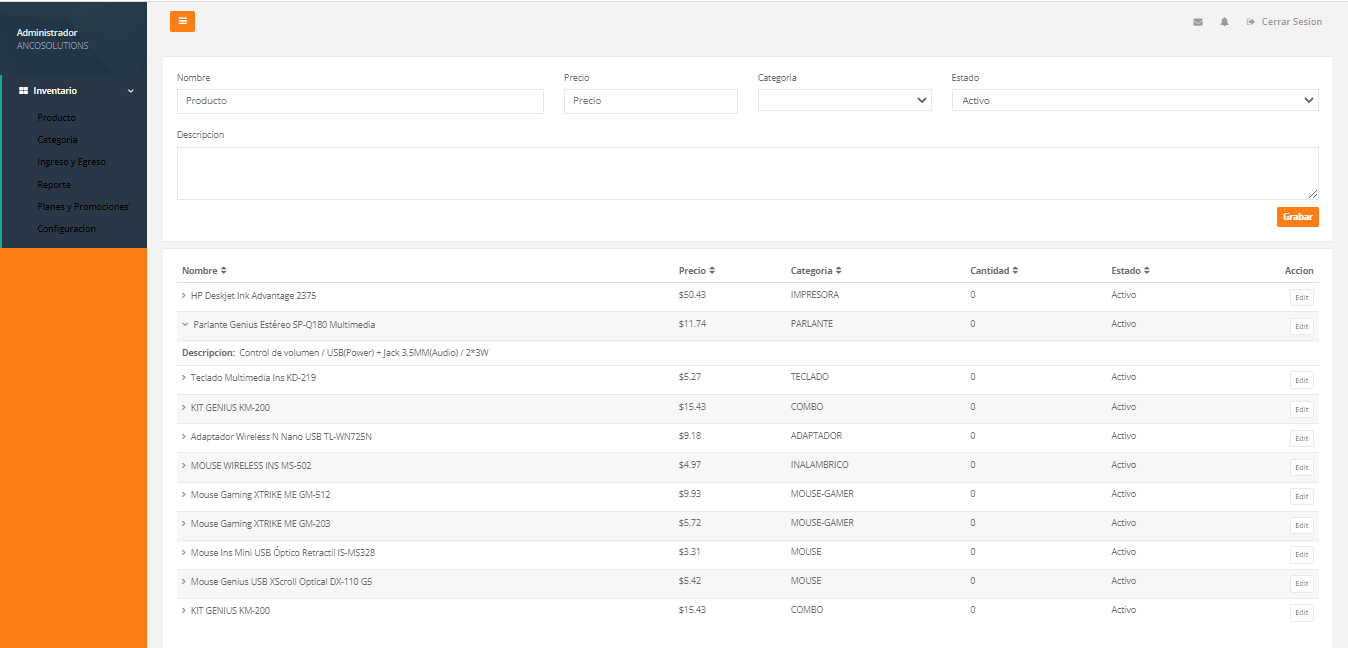Edit the HP Deskjet Ink Advantage product
1348x648 pixels.
point(1301,297)
